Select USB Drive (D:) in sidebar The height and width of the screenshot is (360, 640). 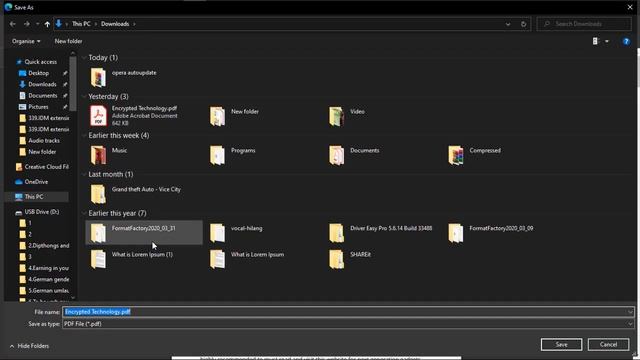(x=42, y=212)
